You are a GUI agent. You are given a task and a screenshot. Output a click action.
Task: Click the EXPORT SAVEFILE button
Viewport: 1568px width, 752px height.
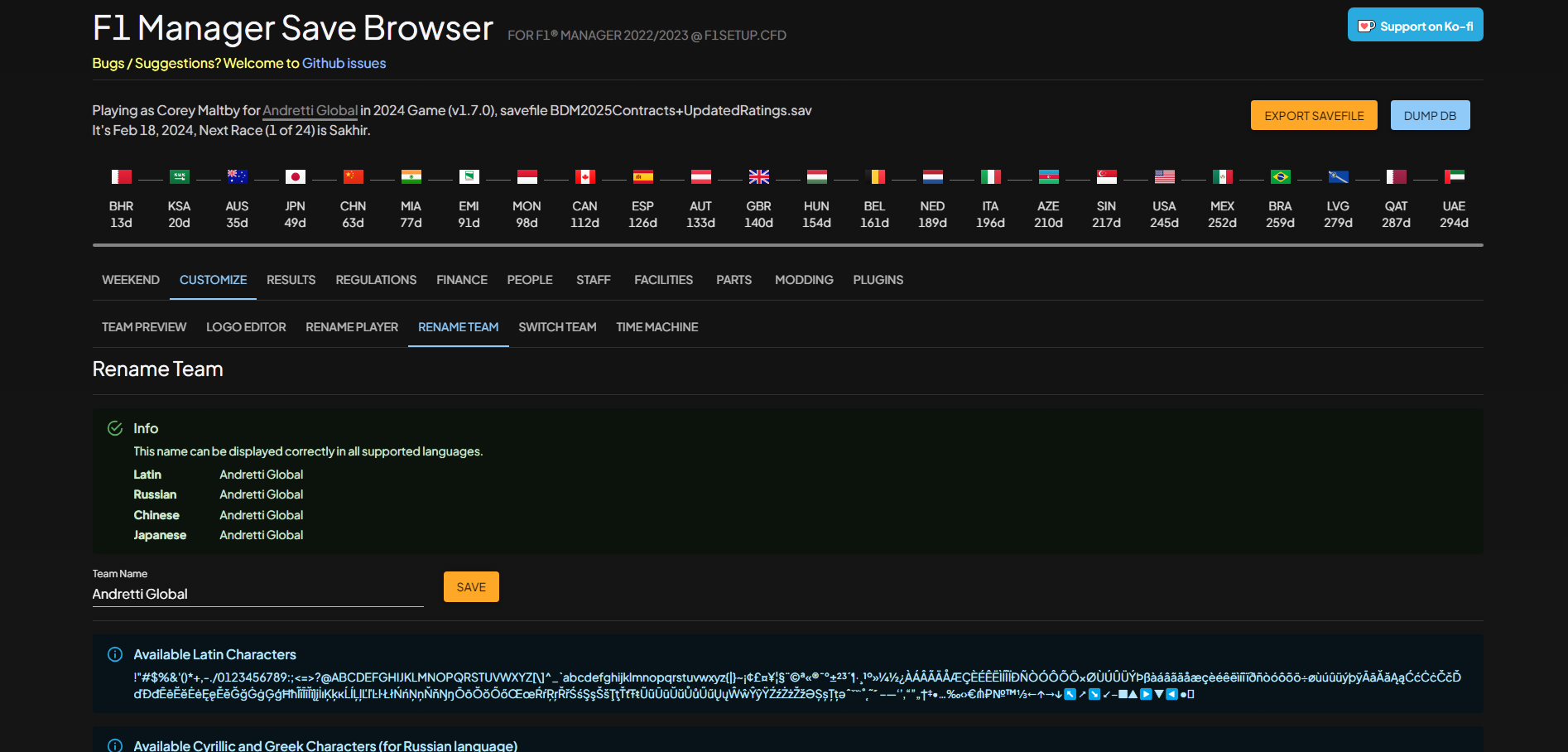(x=1314, y=115)
